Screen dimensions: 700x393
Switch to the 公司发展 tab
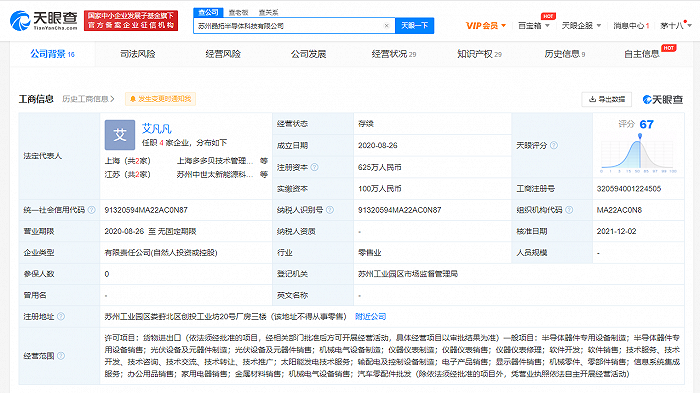pyautogui.click(x=308, y=54)
